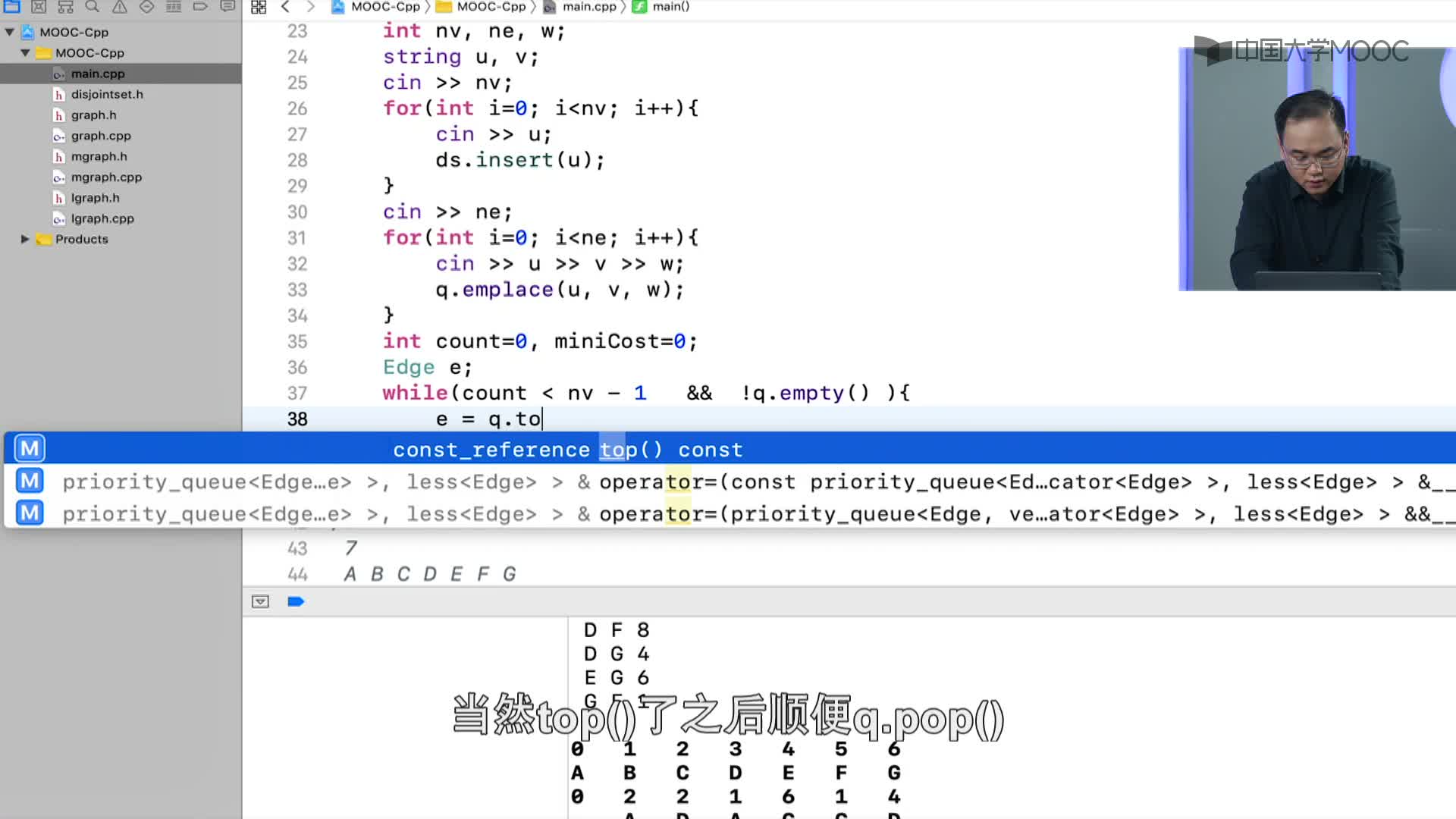Open disjointset.h file

107,95
